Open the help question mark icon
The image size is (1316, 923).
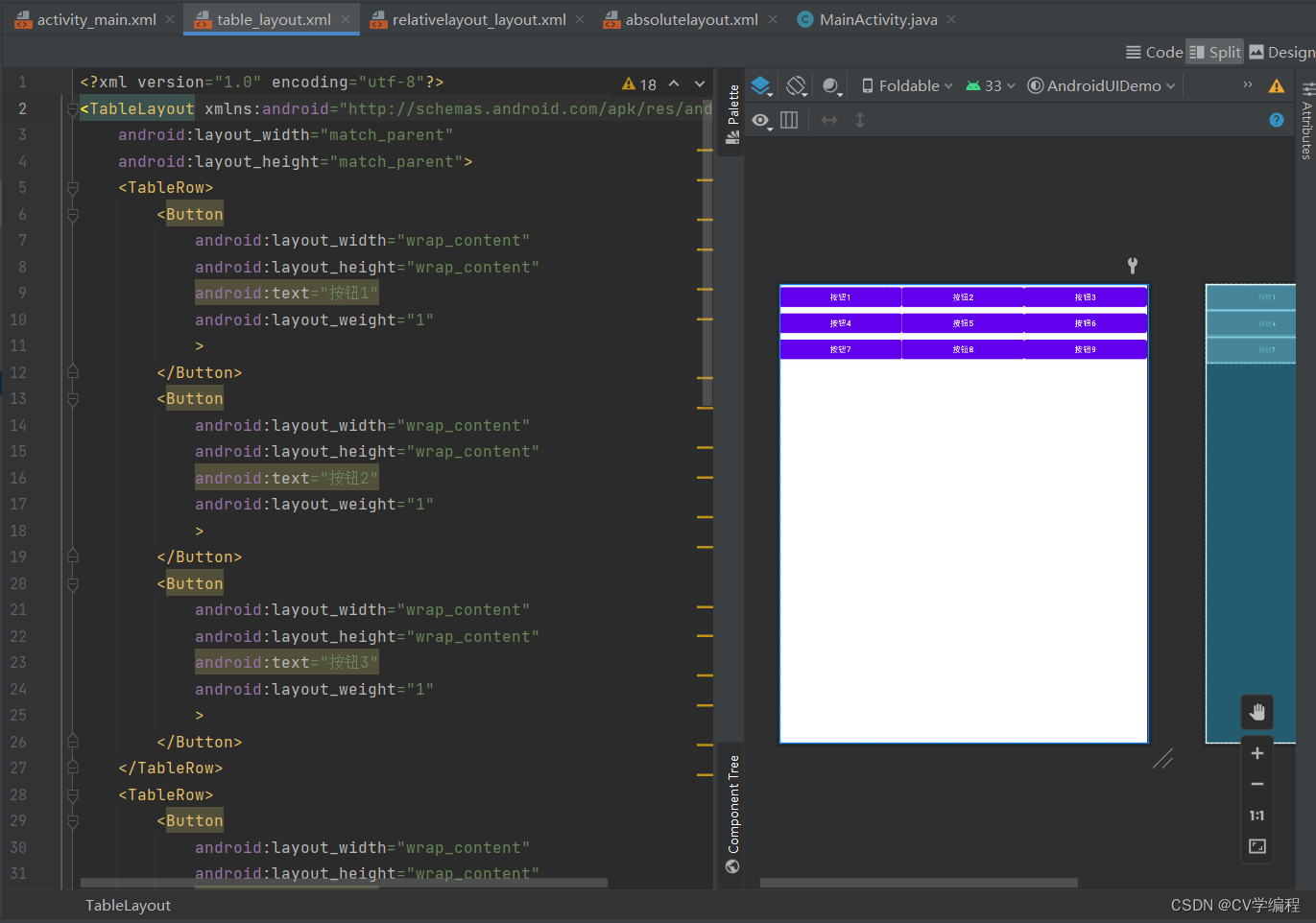click(x=1277, y=120)
